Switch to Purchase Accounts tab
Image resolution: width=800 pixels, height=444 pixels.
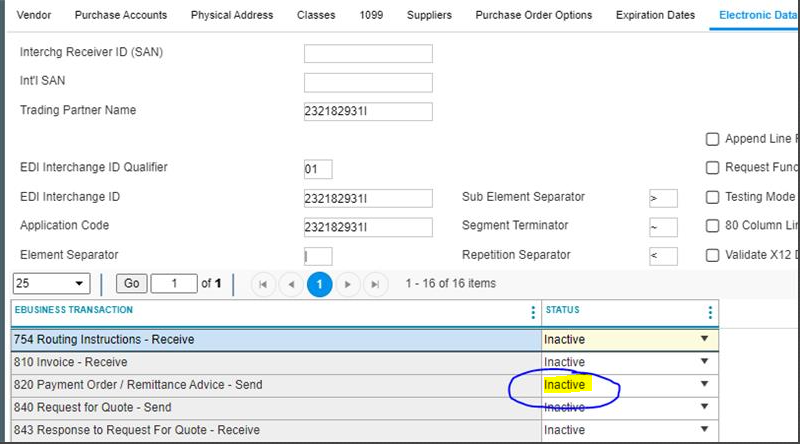[121, 15]
